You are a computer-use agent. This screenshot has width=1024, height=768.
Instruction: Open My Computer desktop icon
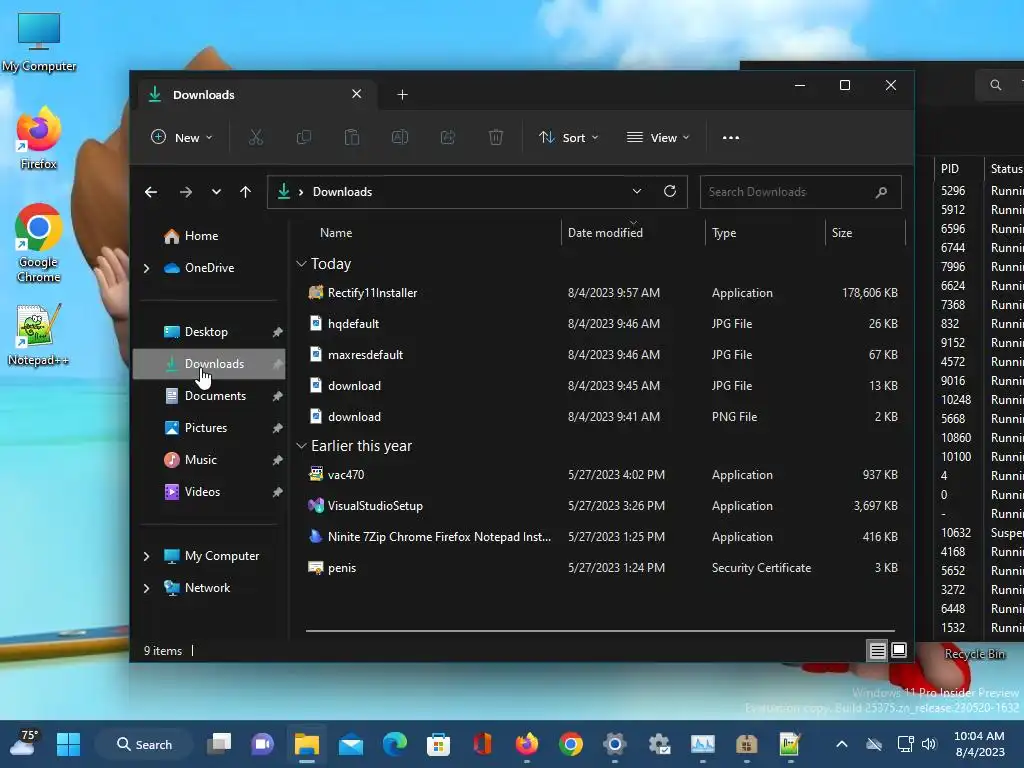[x=39, y=42]
